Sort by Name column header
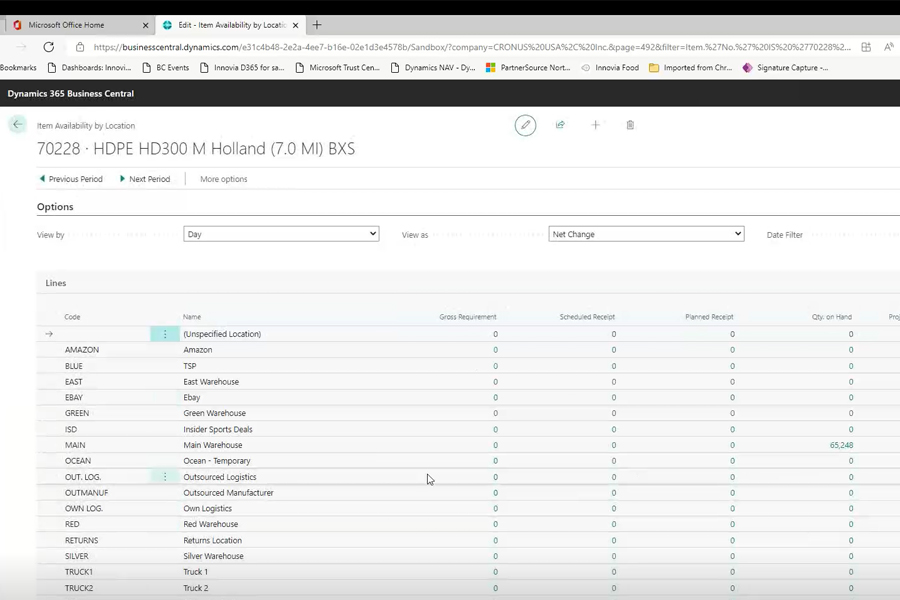 [192, 317]
